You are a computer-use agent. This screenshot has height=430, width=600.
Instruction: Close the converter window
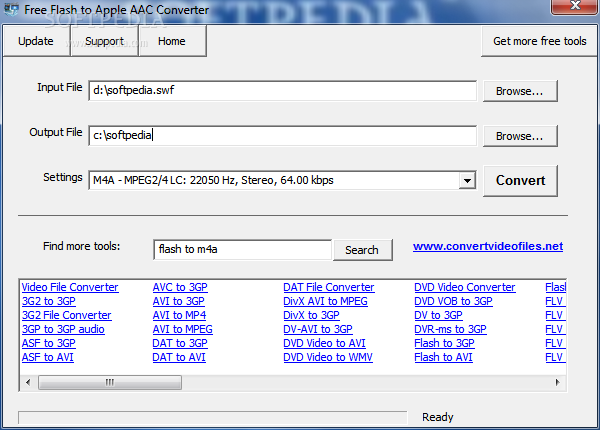click(574, 6)
